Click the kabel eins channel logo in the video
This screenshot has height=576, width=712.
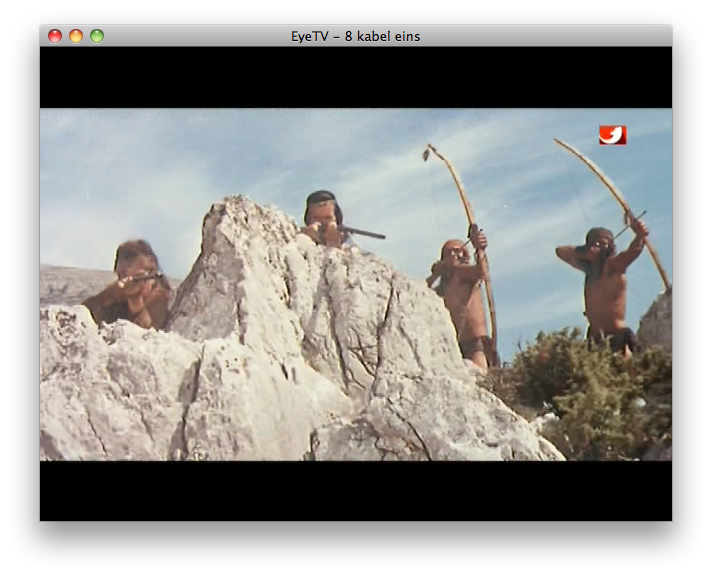click(613, 135)
